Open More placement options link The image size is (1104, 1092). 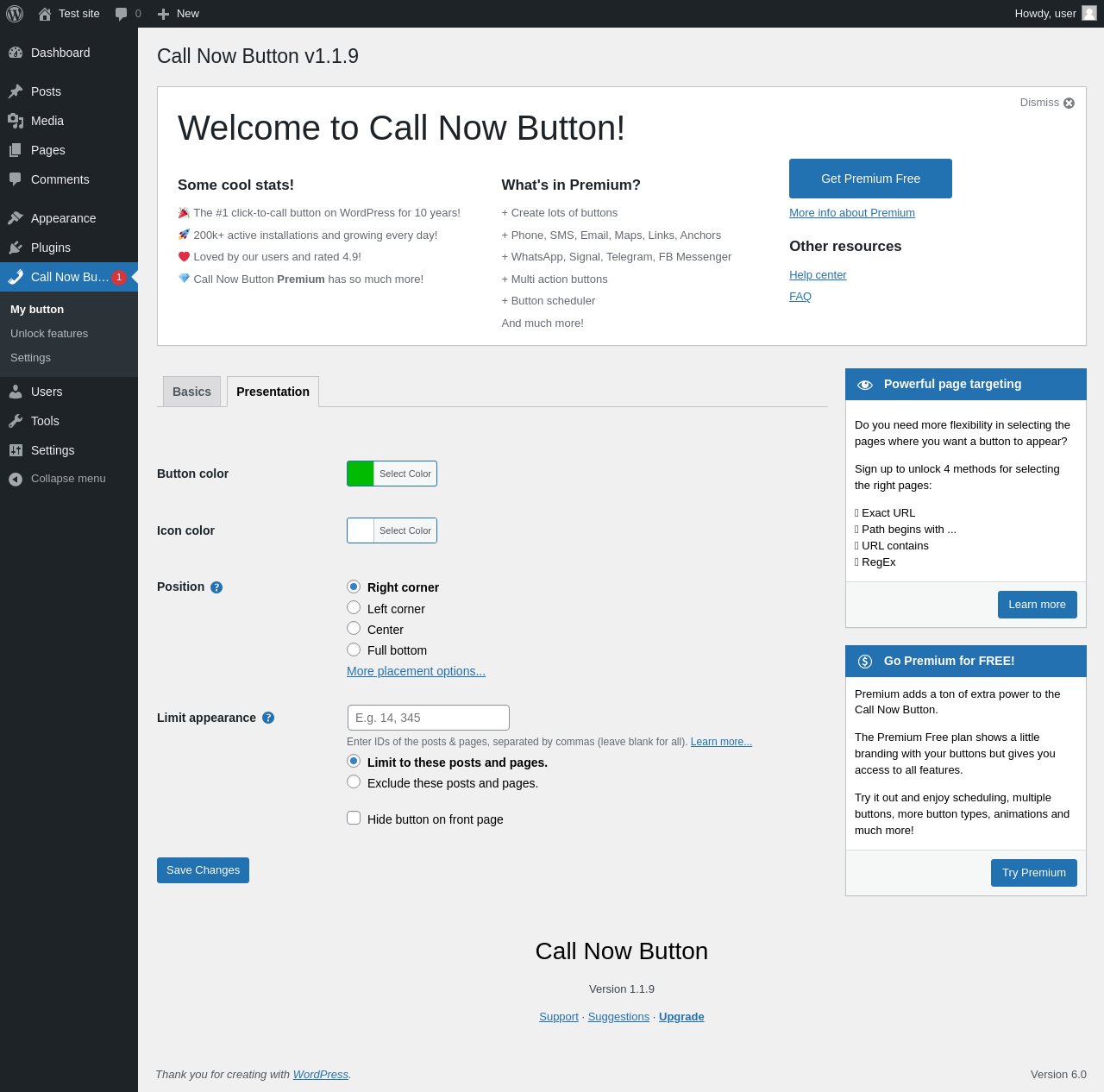416,671
